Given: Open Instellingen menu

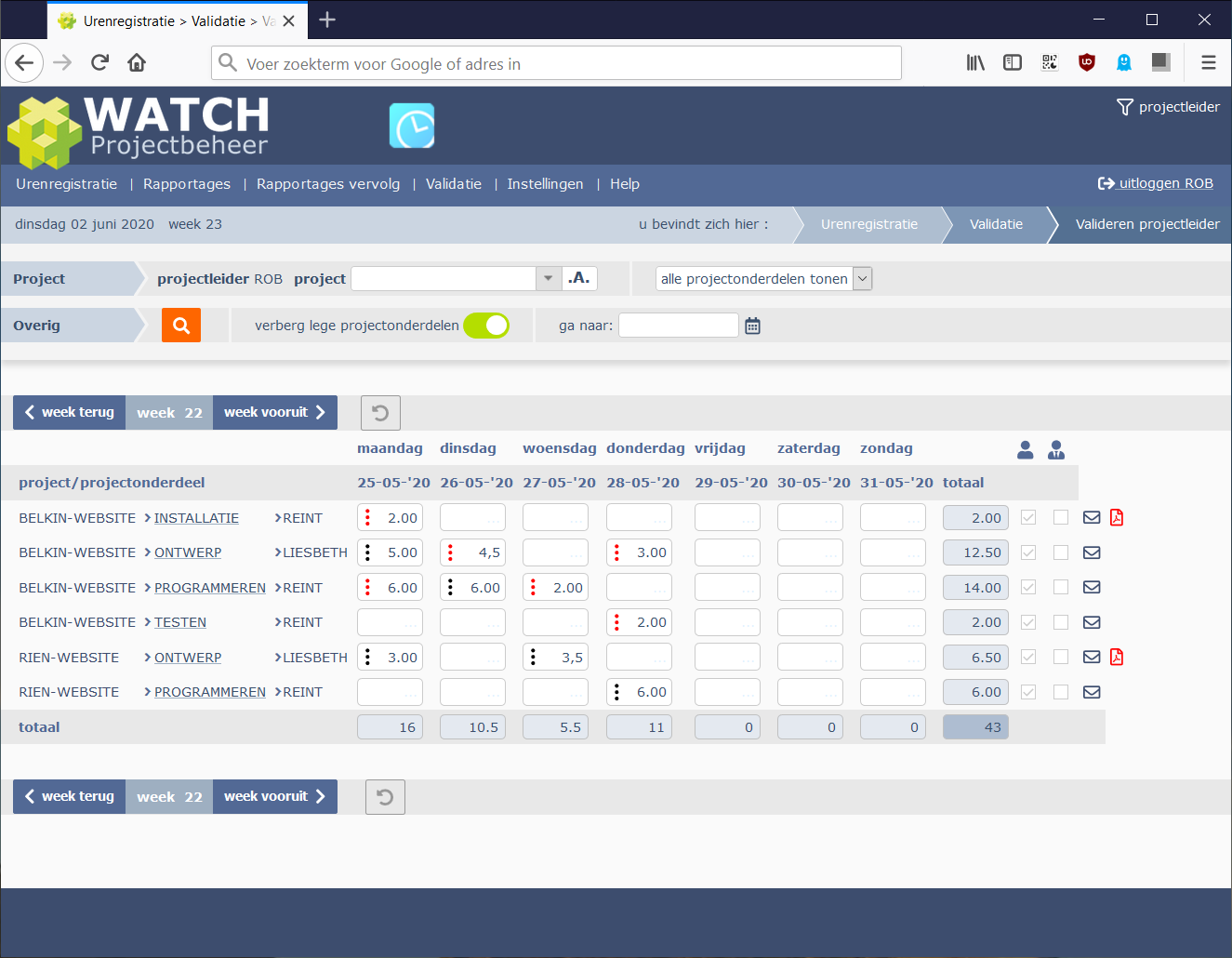Looking at the screenshot, I should (x=546, y=184).
